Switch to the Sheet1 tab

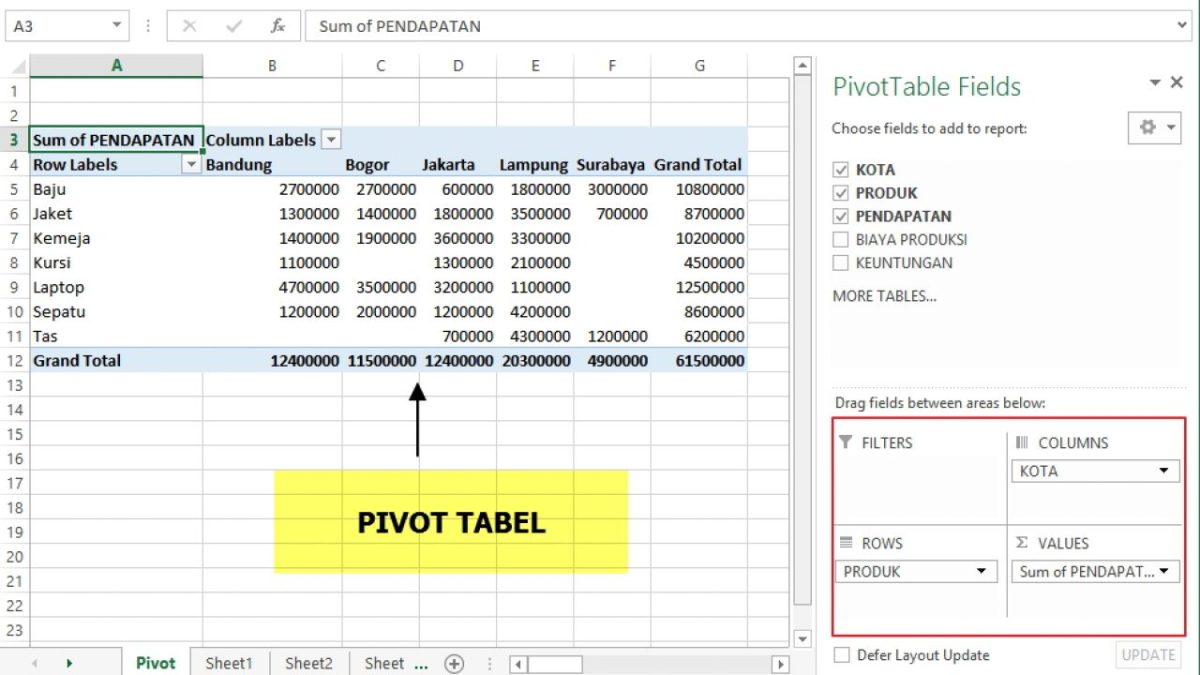click(x=228, y=663)
